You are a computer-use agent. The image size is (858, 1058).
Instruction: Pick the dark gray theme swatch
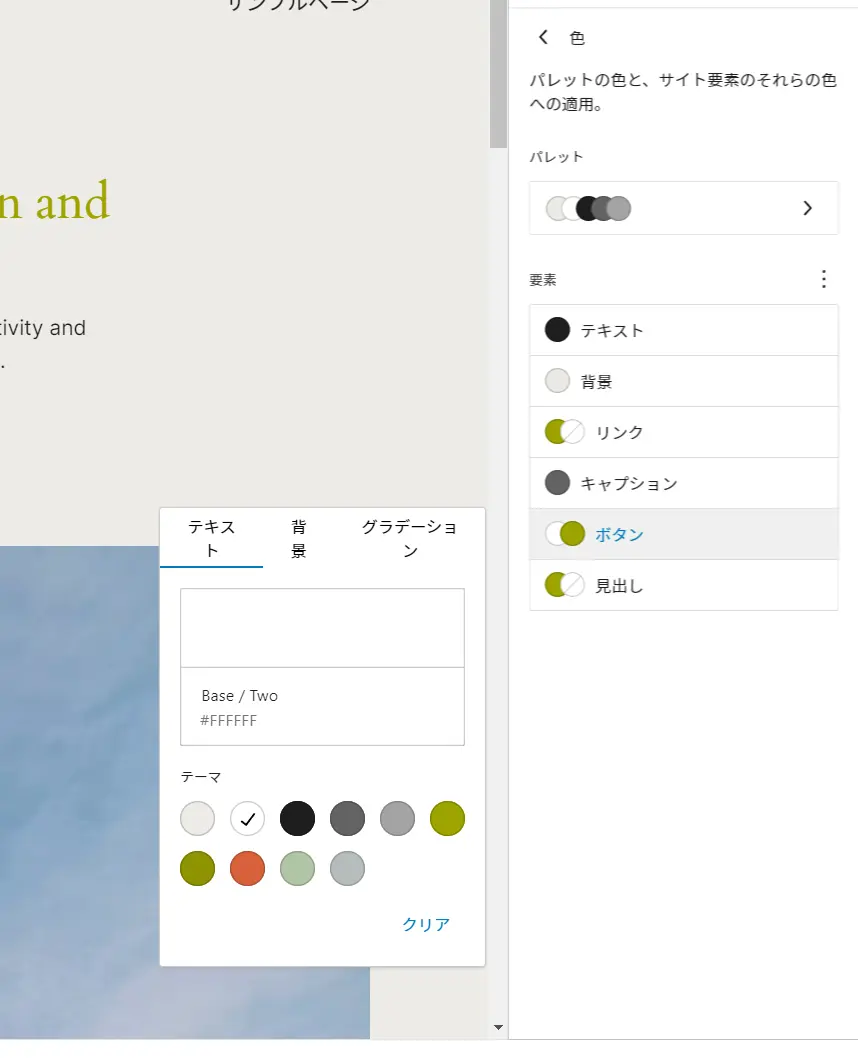pos(347,819)
